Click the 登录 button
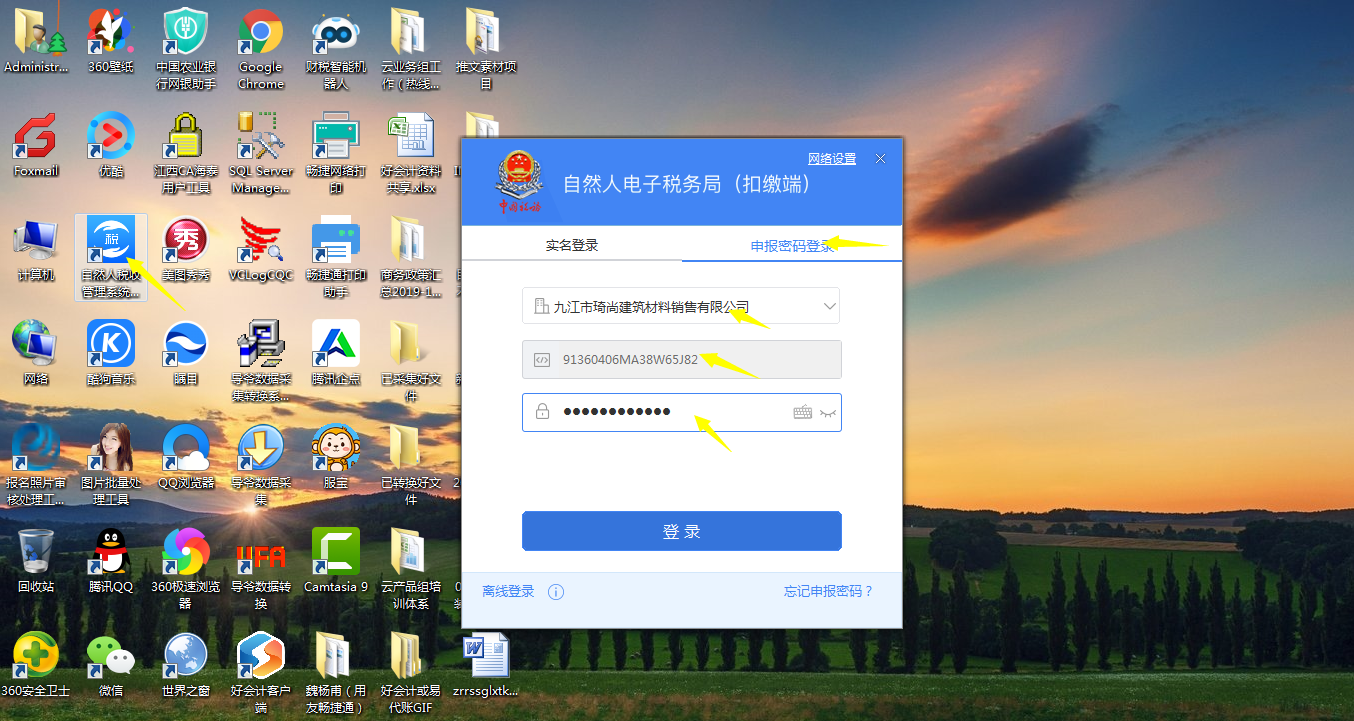The image size is (1354, 721). (x=681, y=531)
